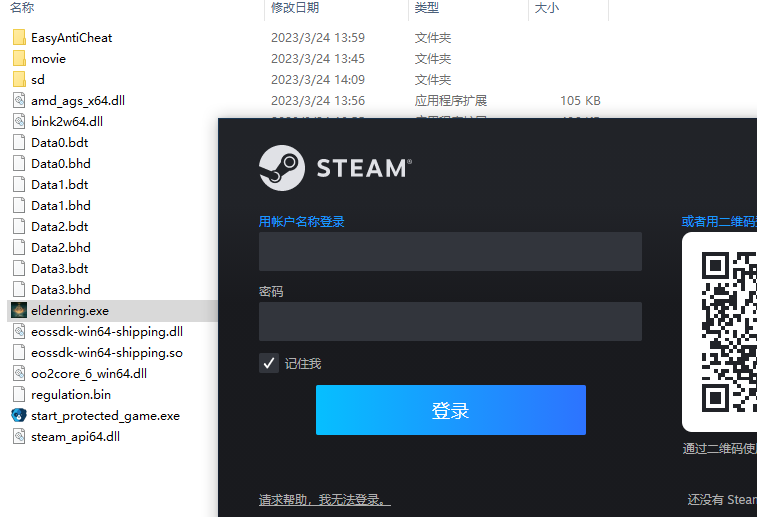Select the EasyAntiCheat folder icon

(x=19, y=38)
